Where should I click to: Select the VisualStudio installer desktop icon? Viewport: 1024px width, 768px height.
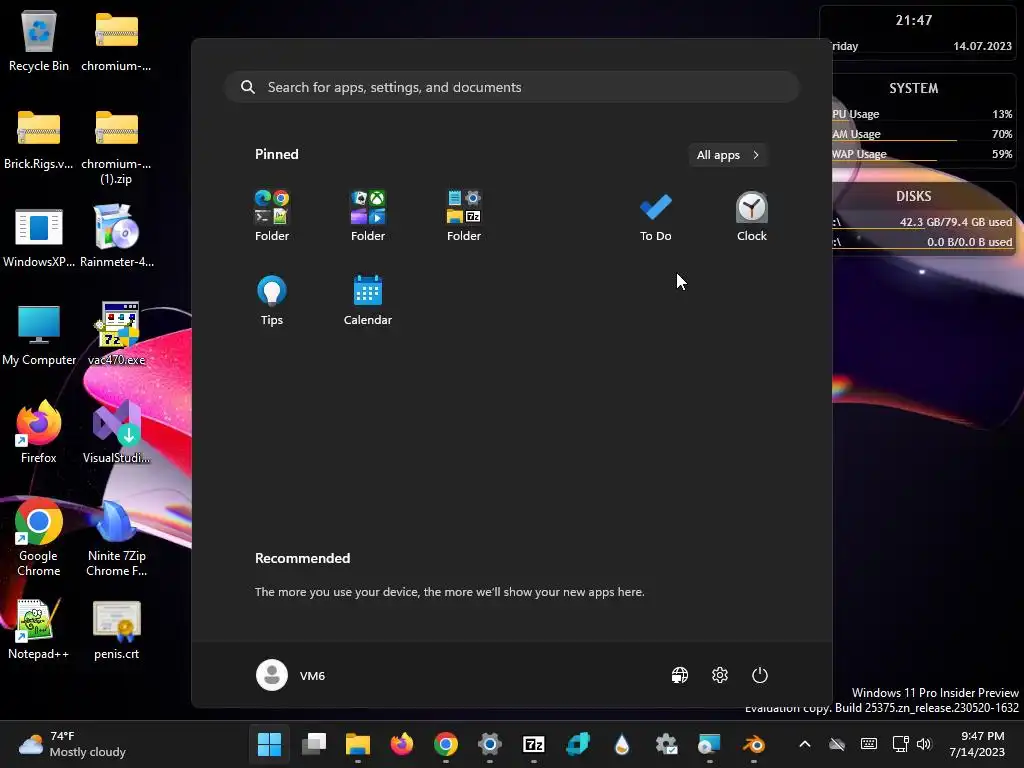click(x=116, y=432)
